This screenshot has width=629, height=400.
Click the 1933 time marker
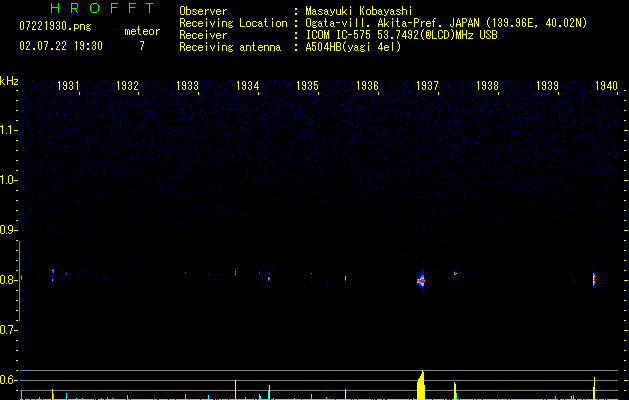pos(187,86)
